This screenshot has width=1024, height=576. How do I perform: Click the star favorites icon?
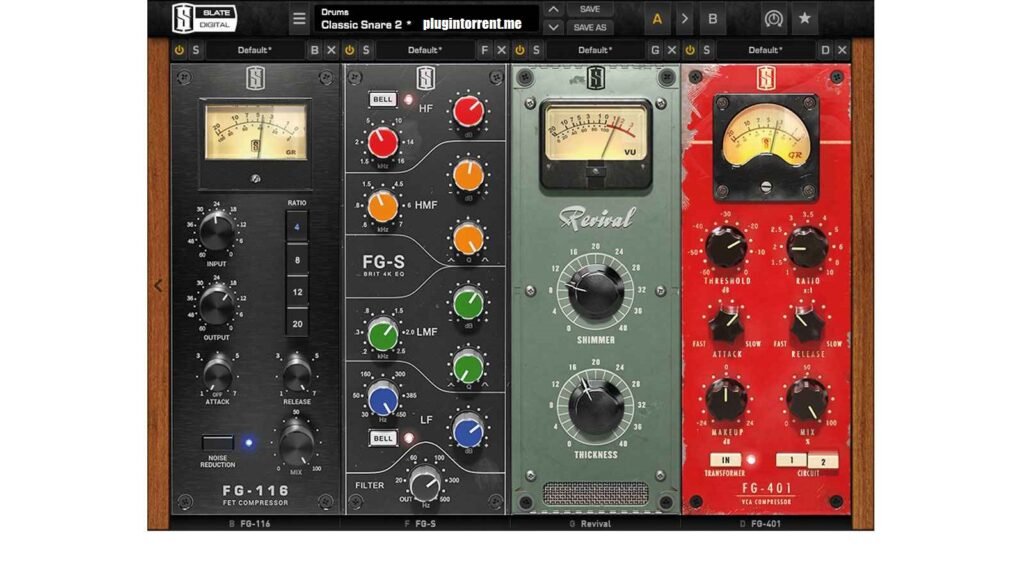pyautogui.click(x=805, y=18)
